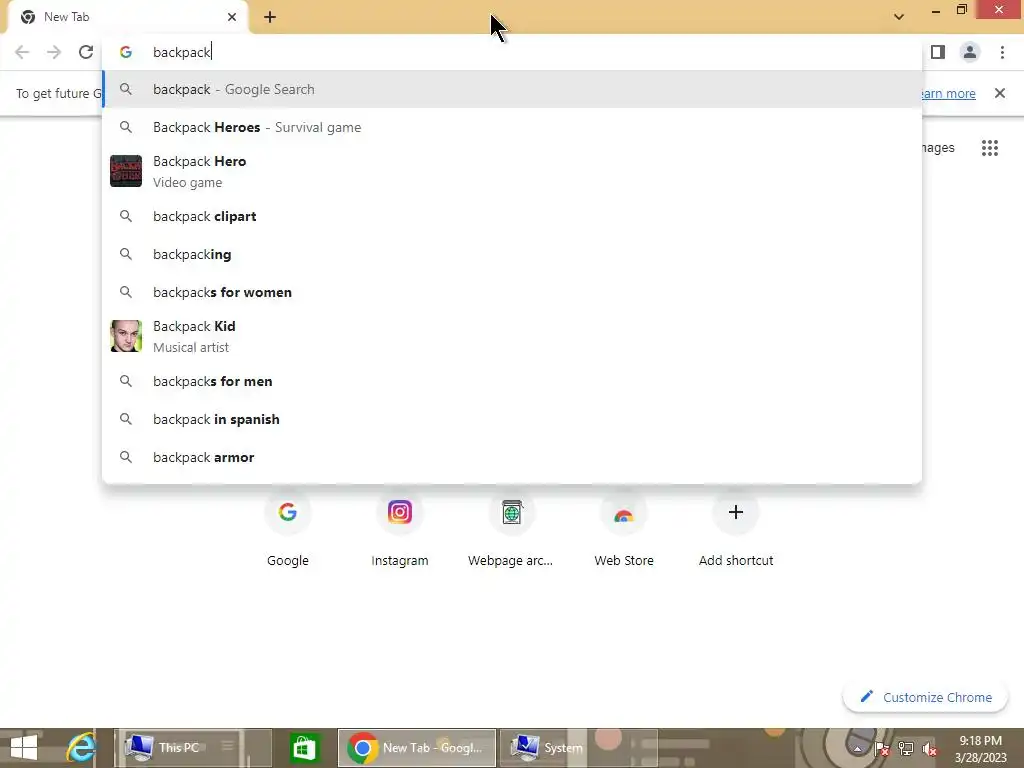Screen dimensions: 1024x768
Task: Open the Windows Store taskbar icon
Action: pos(304,748)
